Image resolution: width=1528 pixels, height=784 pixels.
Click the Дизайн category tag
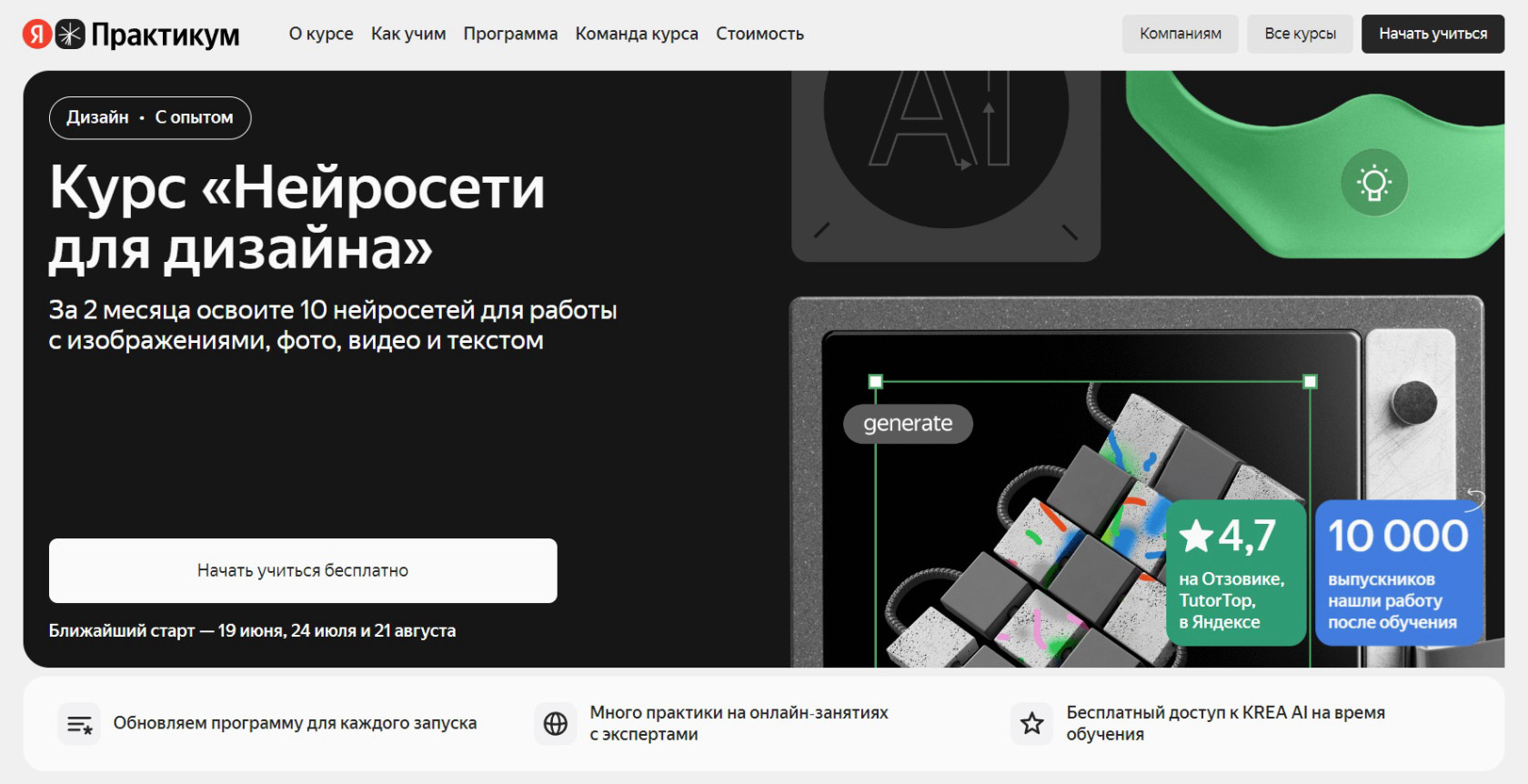[x=97, y=117]
